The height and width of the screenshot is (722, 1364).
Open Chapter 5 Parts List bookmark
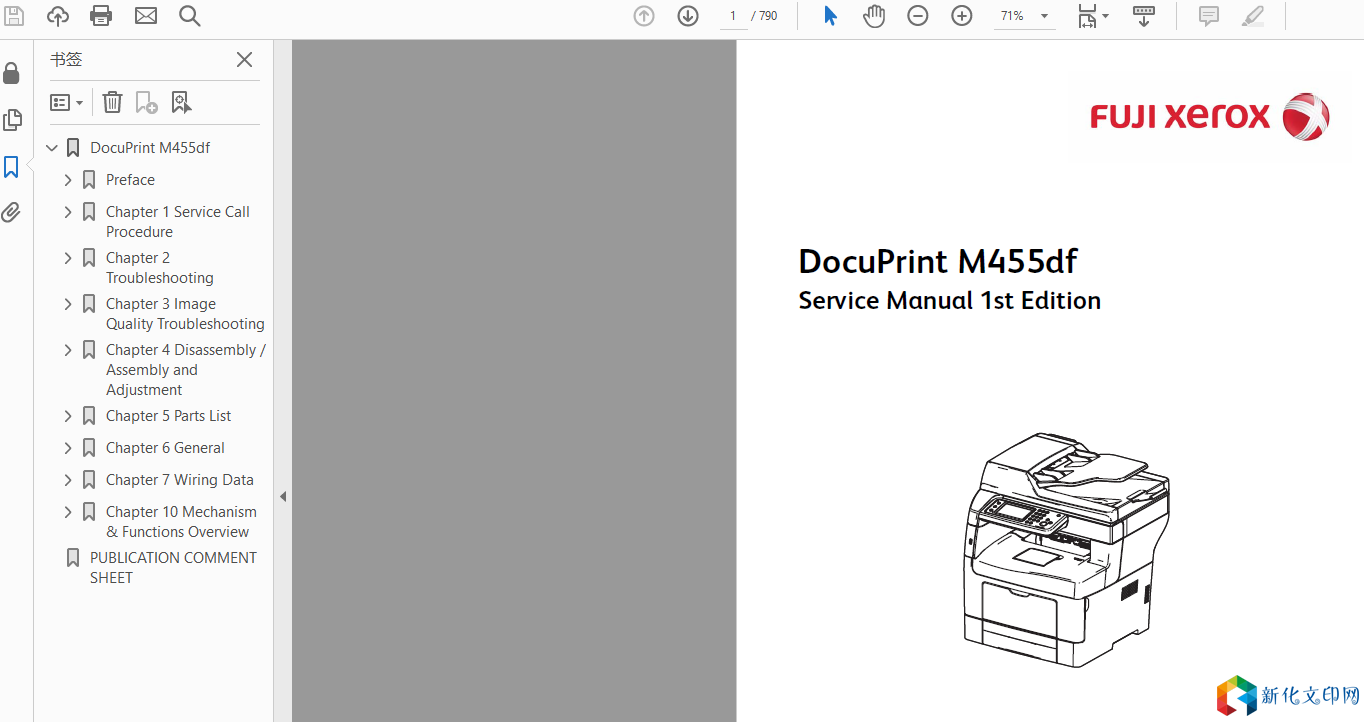(168, 416)
